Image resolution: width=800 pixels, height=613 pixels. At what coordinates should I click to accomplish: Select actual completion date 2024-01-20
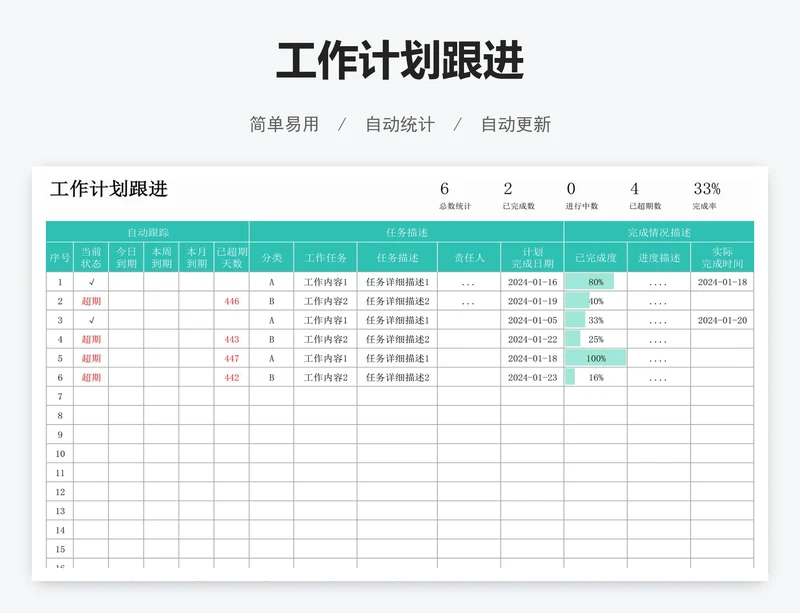[722, 320]
